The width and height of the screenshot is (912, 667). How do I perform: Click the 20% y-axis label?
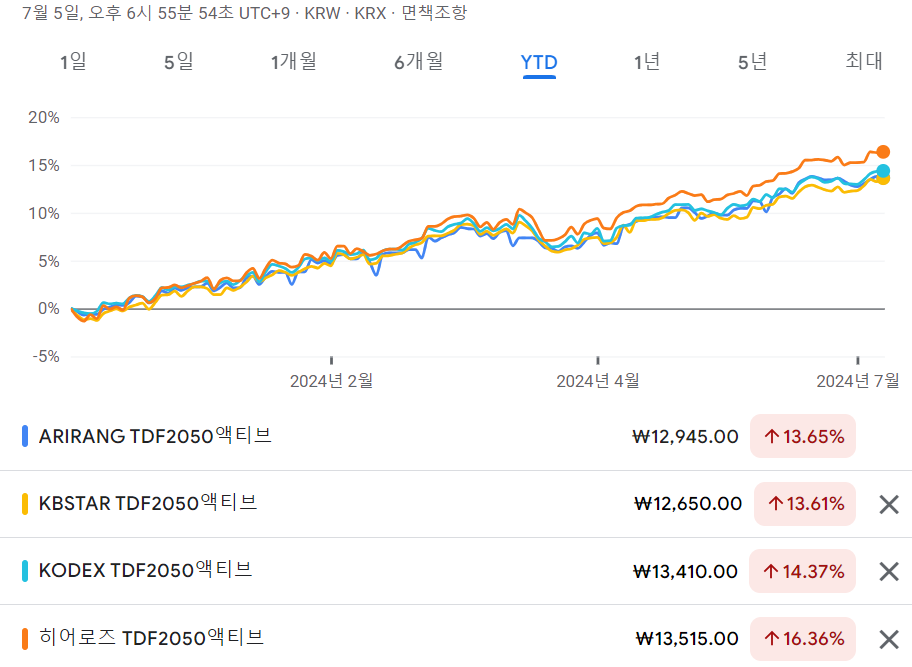click(x=44, y=117)
